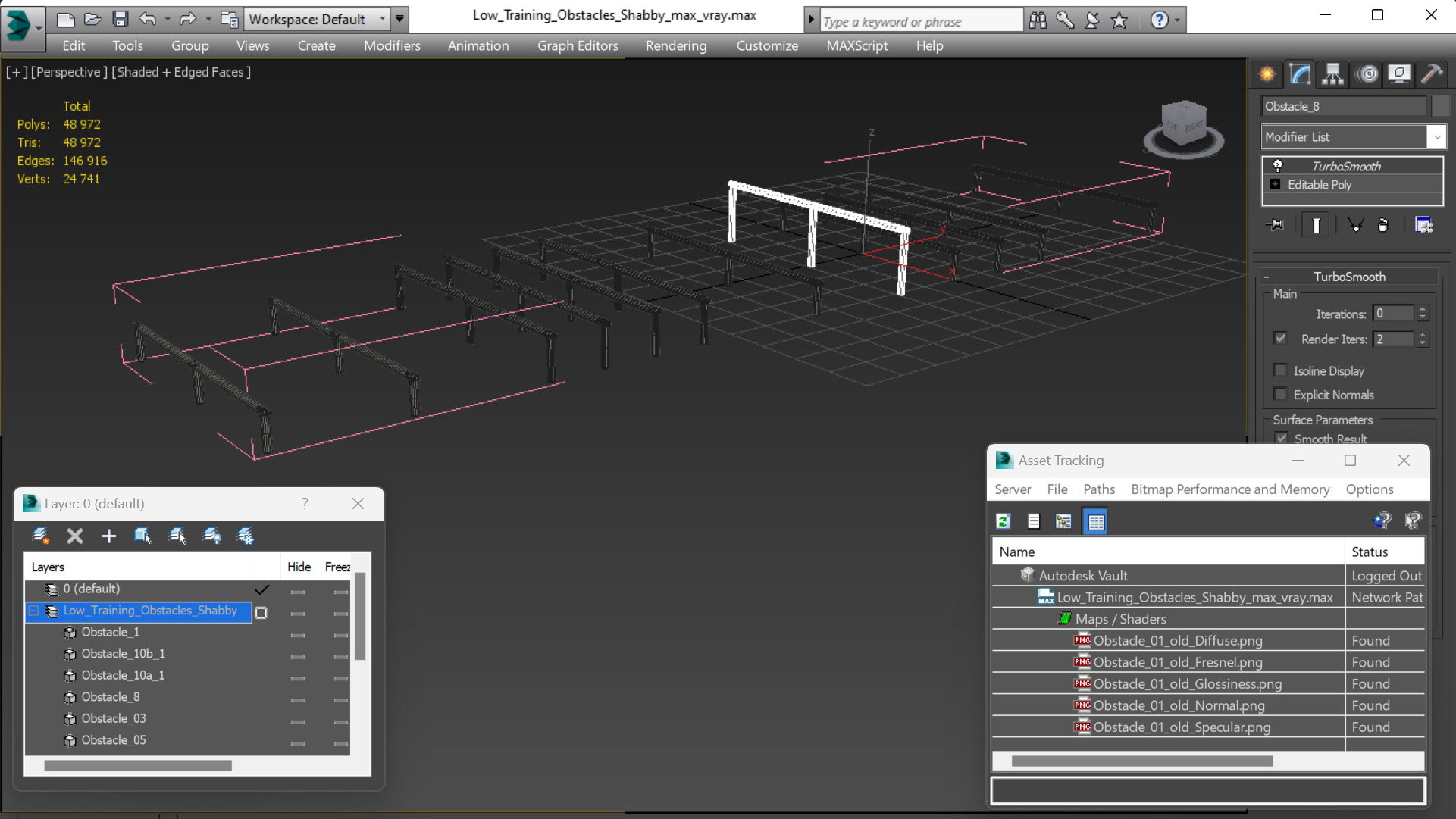Click the Render Iters spinner arrows
The image size is (1456, 819).
point(1423,339)
